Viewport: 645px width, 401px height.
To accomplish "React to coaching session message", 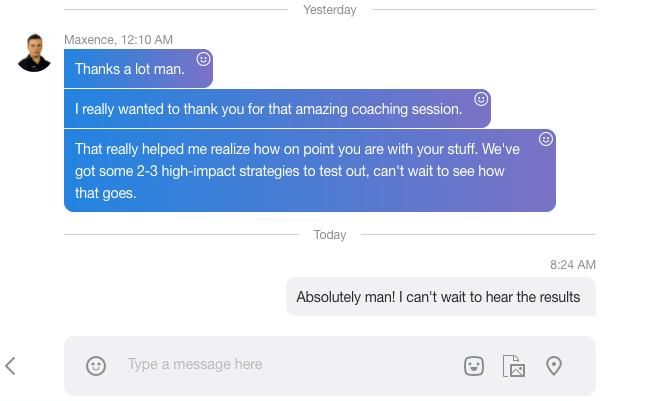I will 481,99.
